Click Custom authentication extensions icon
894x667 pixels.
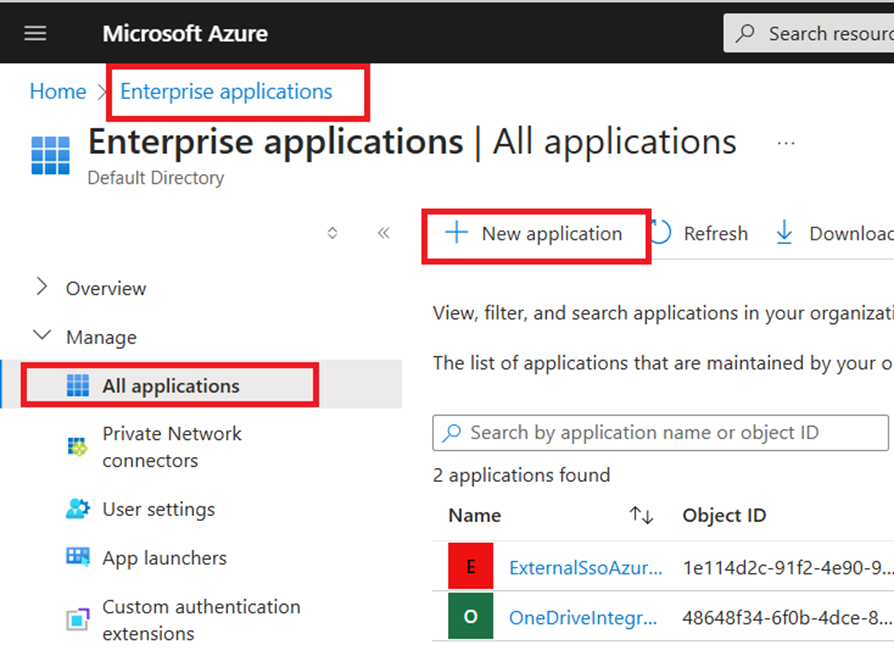(78, 620)
